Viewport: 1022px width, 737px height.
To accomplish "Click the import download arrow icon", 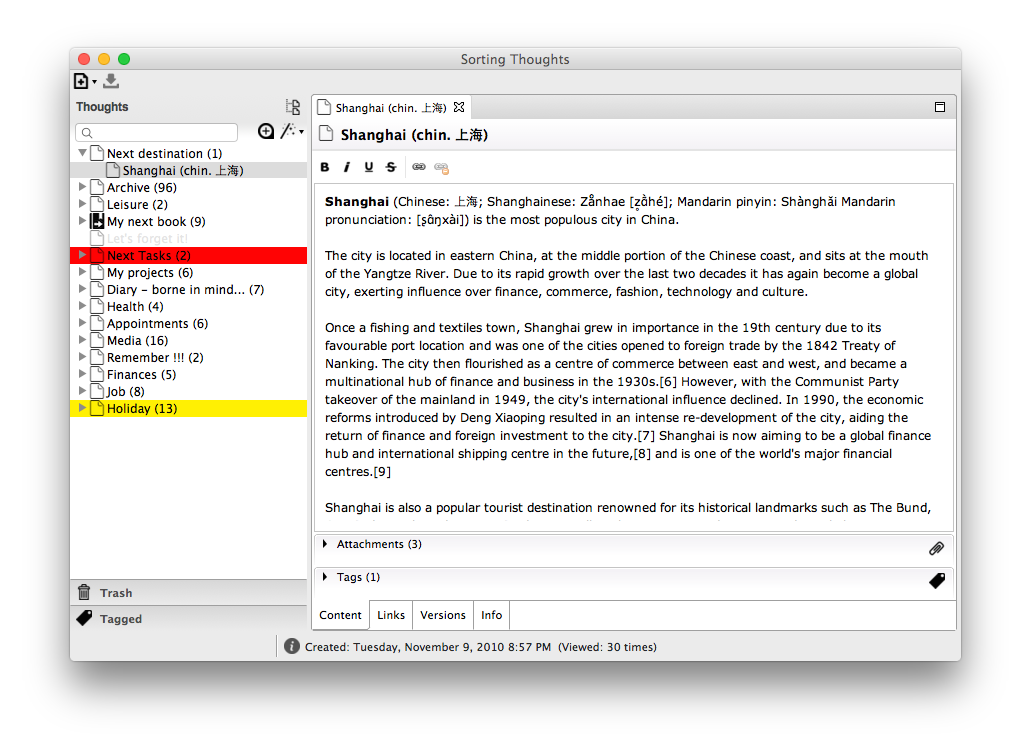I will [x=111, y=81].
